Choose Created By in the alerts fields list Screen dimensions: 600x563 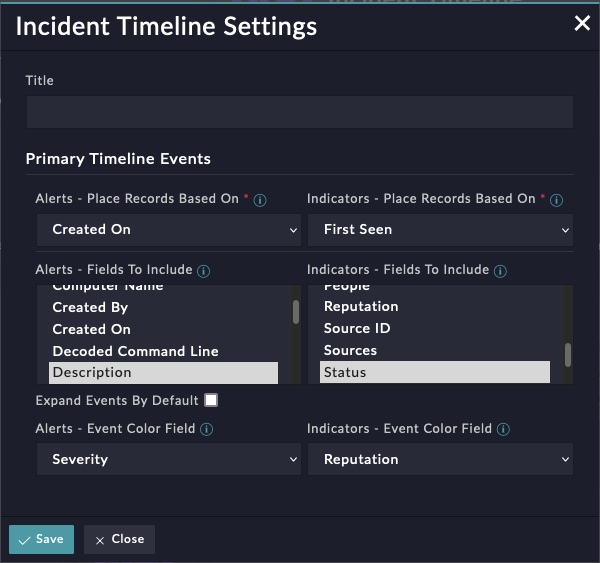point(90,308)
